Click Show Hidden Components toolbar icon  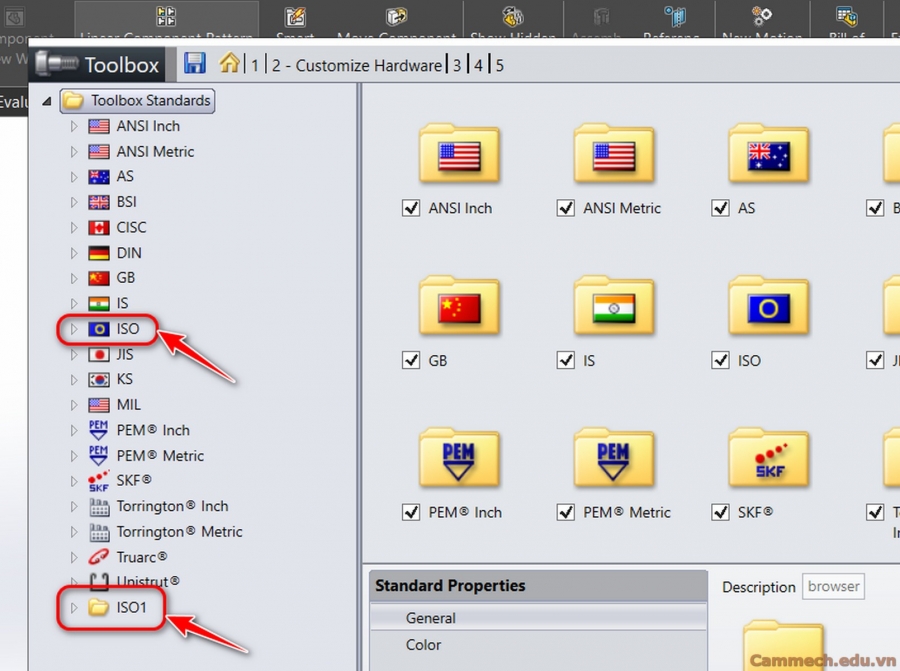[x=513, y=16]
